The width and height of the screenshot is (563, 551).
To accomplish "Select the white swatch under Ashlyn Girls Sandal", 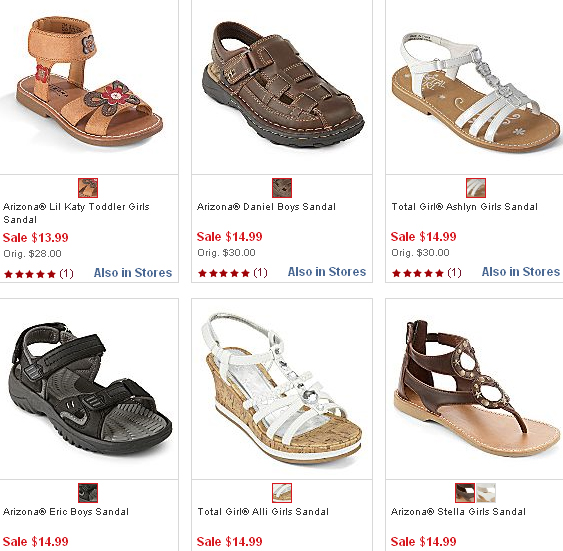I will coord(476,188).
